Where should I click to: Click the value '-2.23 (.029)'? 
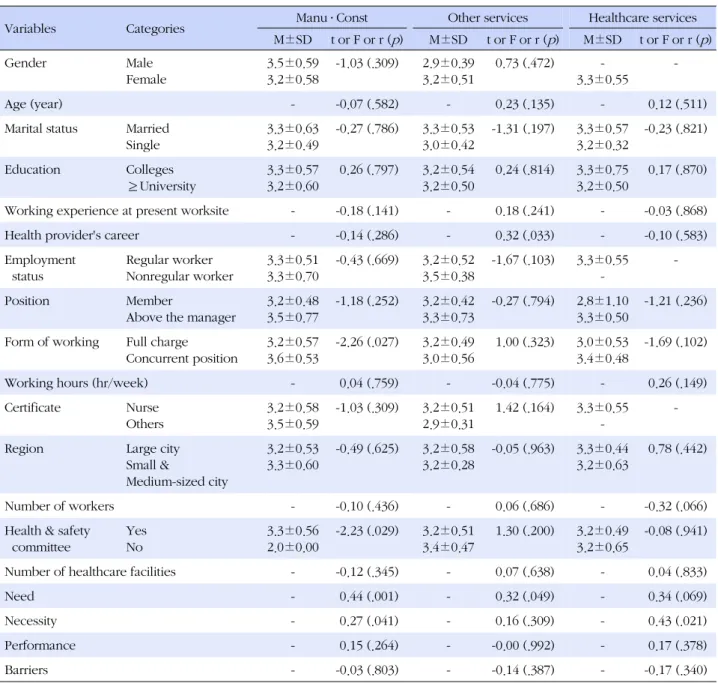pos(367,531)
